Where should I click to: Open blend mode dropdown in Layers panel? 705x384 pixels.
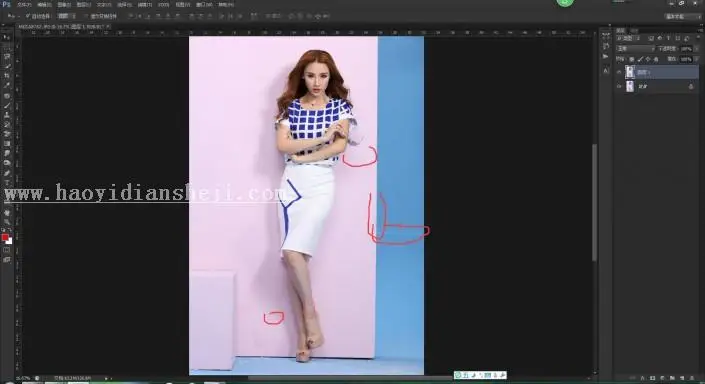[635, 49]
